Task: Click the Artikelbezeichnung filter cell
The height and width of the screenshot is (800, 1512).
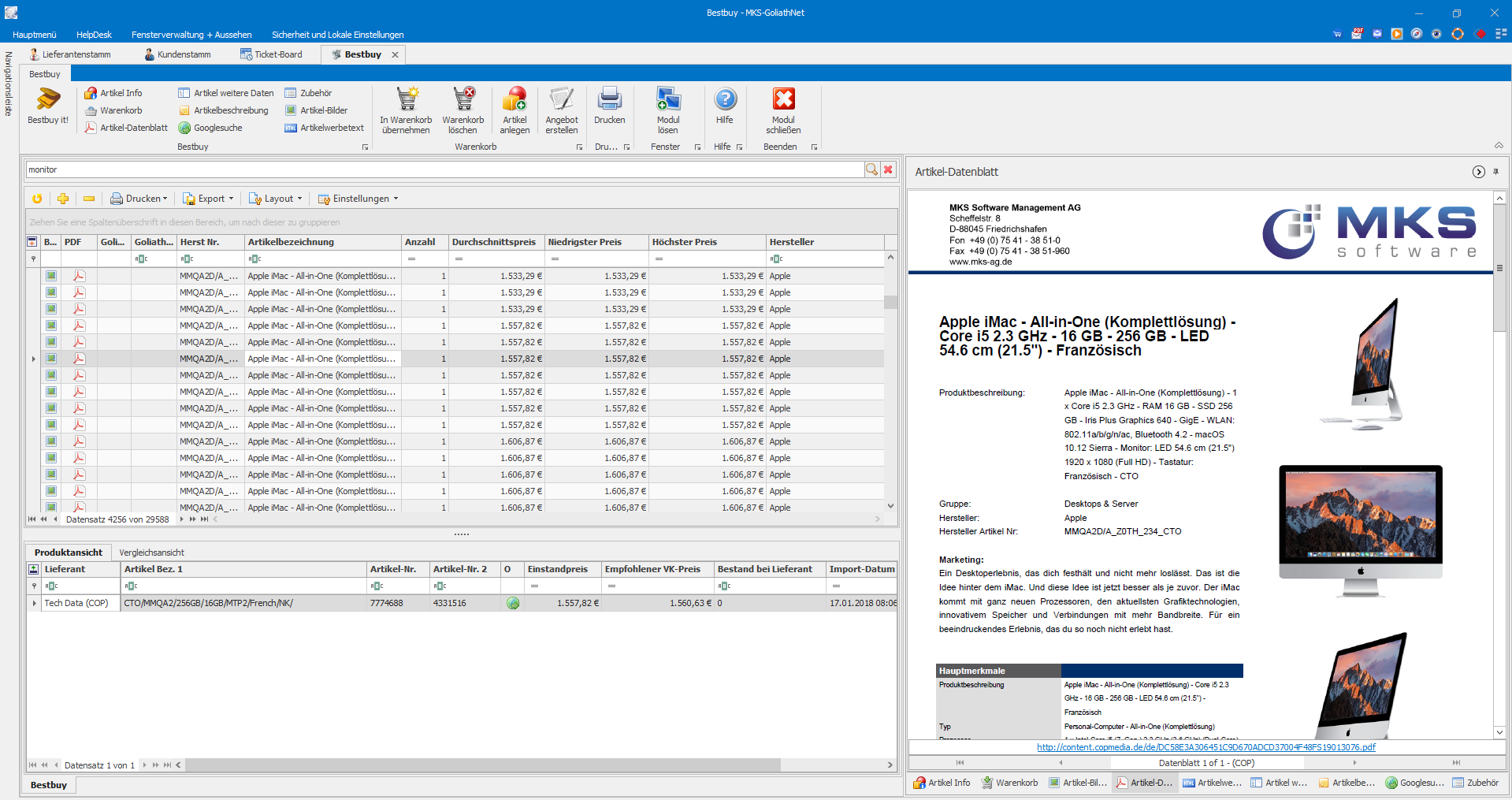Action: 323,259
